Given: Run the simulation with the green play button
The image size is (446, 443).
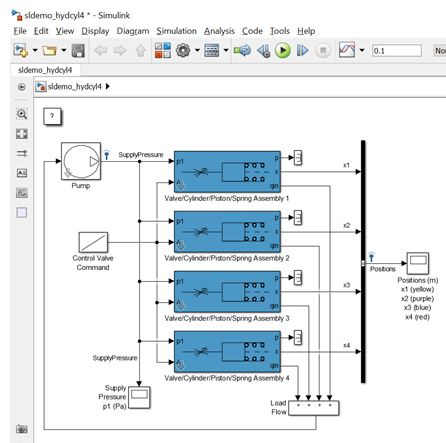Looking at the screenshot, I should [x=283, y=51].
